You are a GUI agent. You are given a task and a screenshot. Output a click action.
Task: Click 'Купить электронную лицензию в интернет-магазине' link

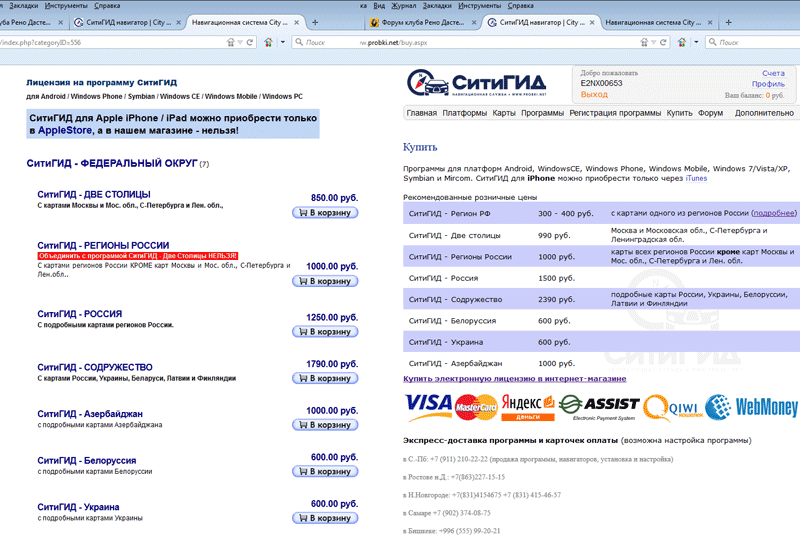(x=514, y=379)
